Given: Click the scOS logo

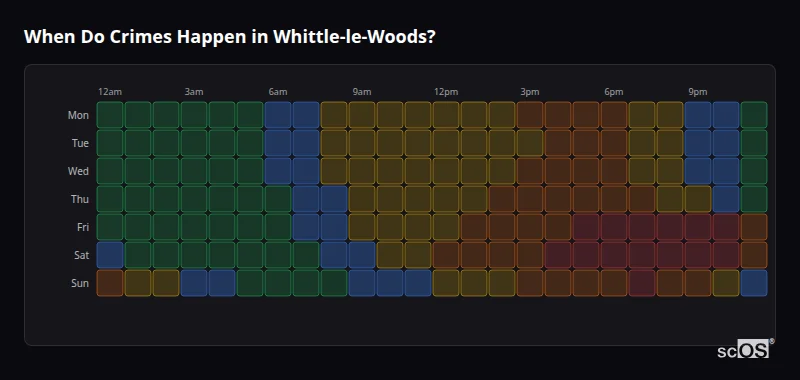Looking at the screenshot, I should [745, 349].
